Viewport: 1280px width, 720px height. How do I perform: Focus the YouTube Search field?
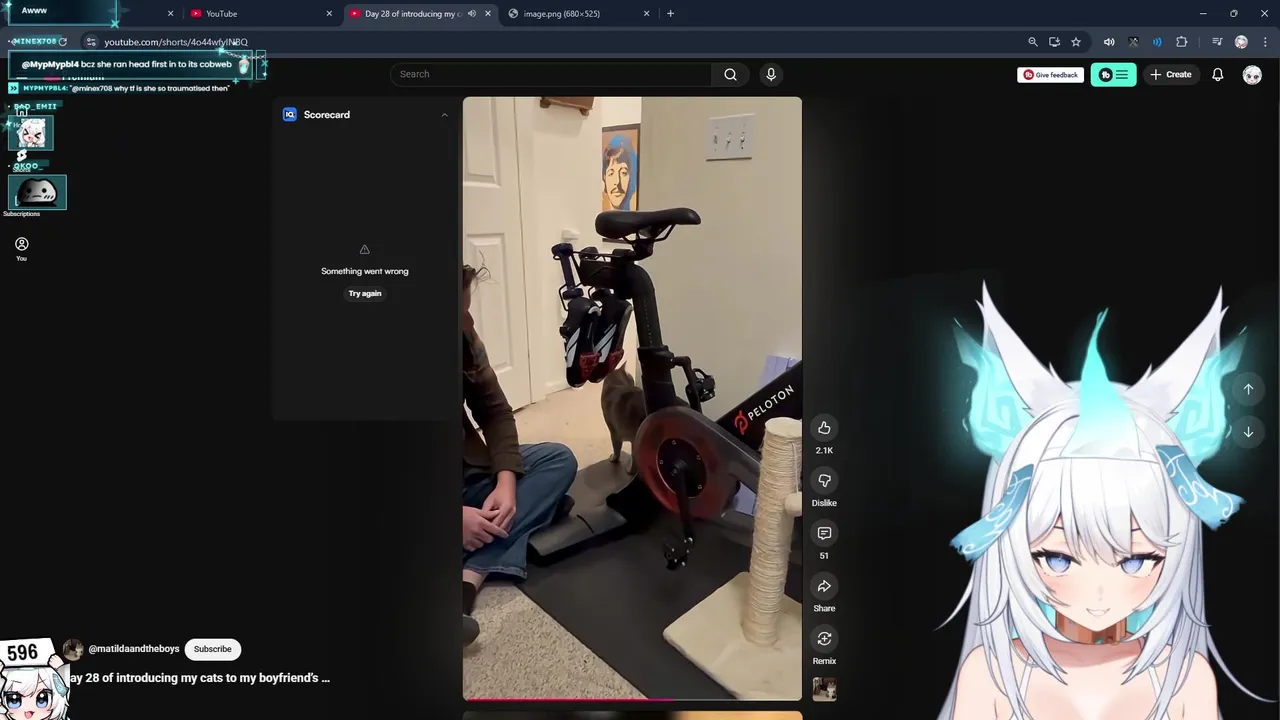pos(551,74)
